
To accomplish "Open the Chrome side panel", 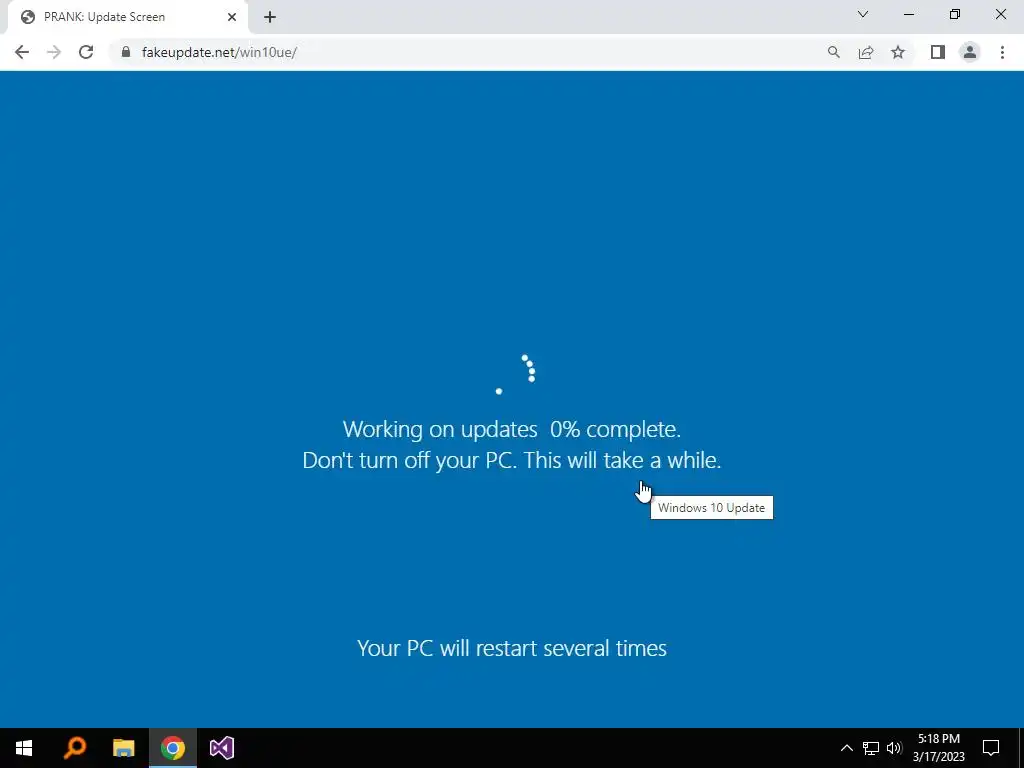I will click(x=938, y=52).
